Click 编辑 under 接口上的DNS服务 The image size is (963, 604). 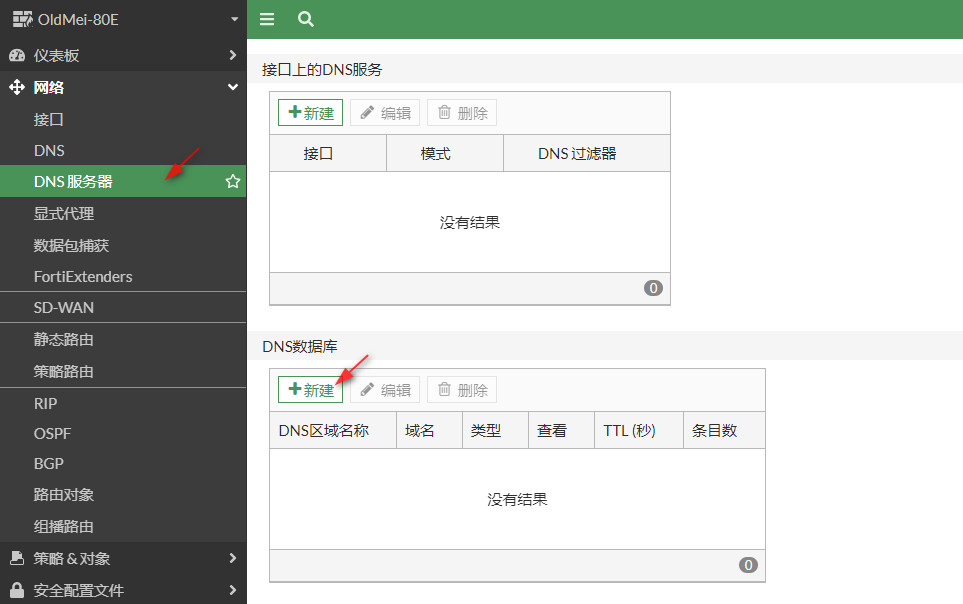pos(385,113)
